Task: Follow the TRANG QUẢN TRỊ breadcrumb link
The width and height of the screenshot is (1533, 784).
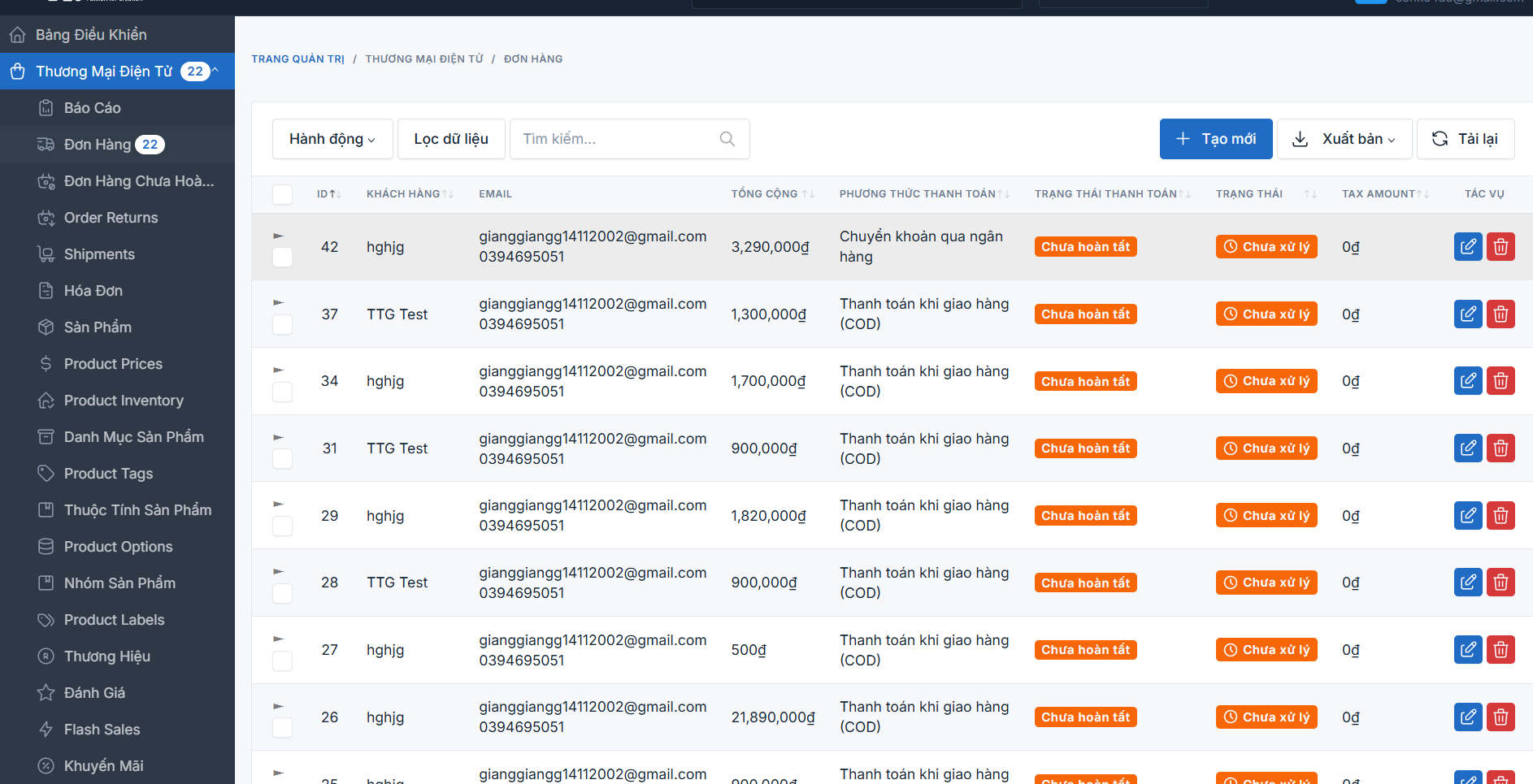Action: click(x=297, y=59)
